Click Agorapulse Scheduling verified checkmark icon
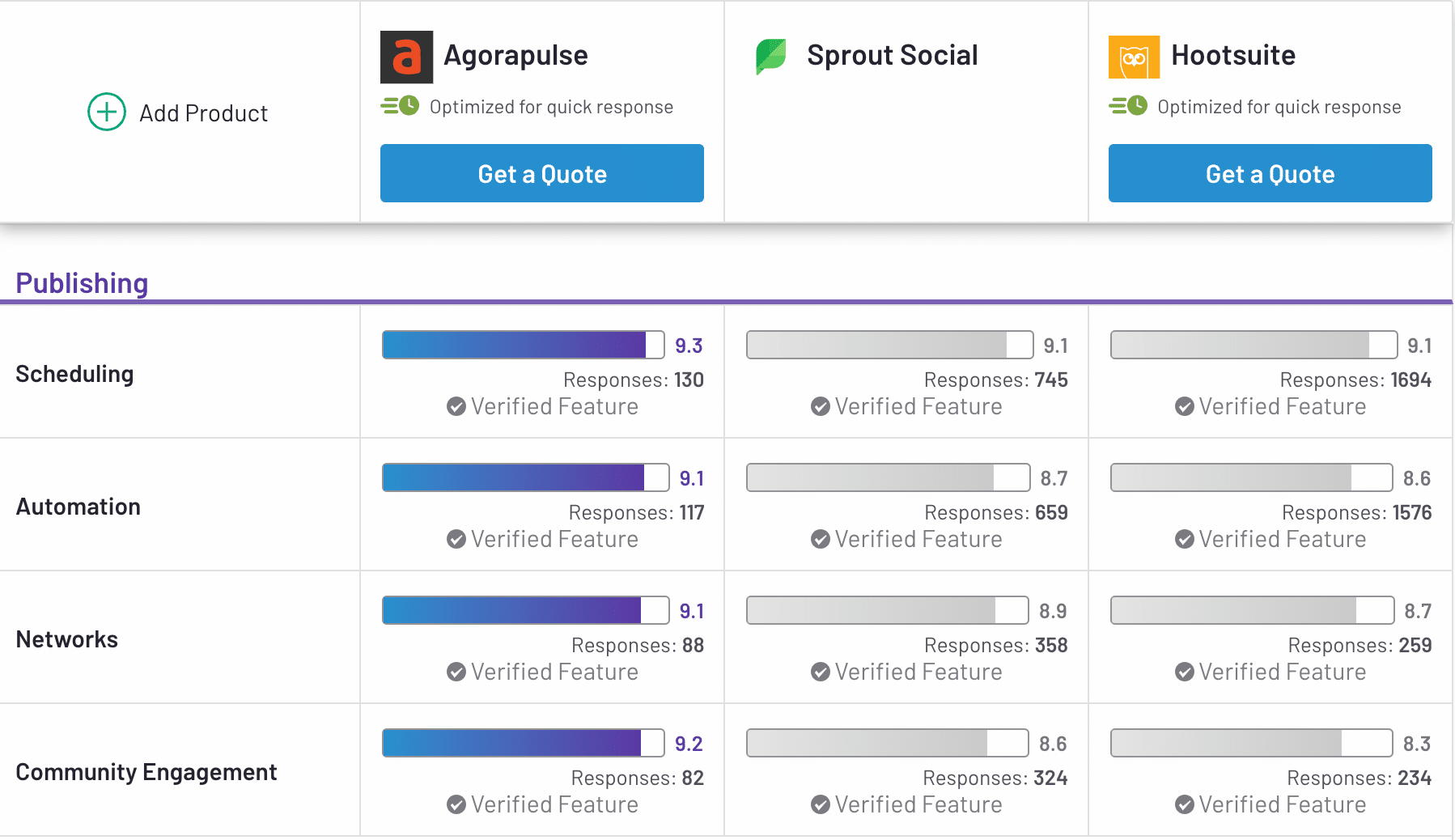Image resolution: width=1455 pixels, height=840 pixels. 456,406
